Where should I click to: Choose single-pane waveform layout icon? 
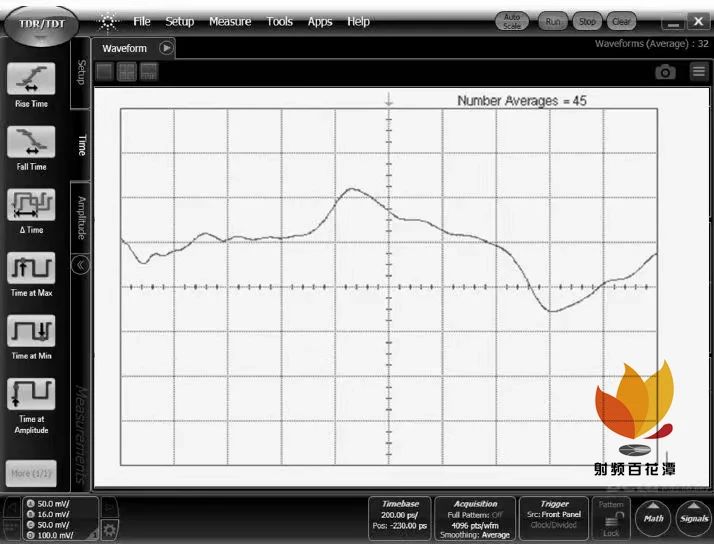click(105, 72)
